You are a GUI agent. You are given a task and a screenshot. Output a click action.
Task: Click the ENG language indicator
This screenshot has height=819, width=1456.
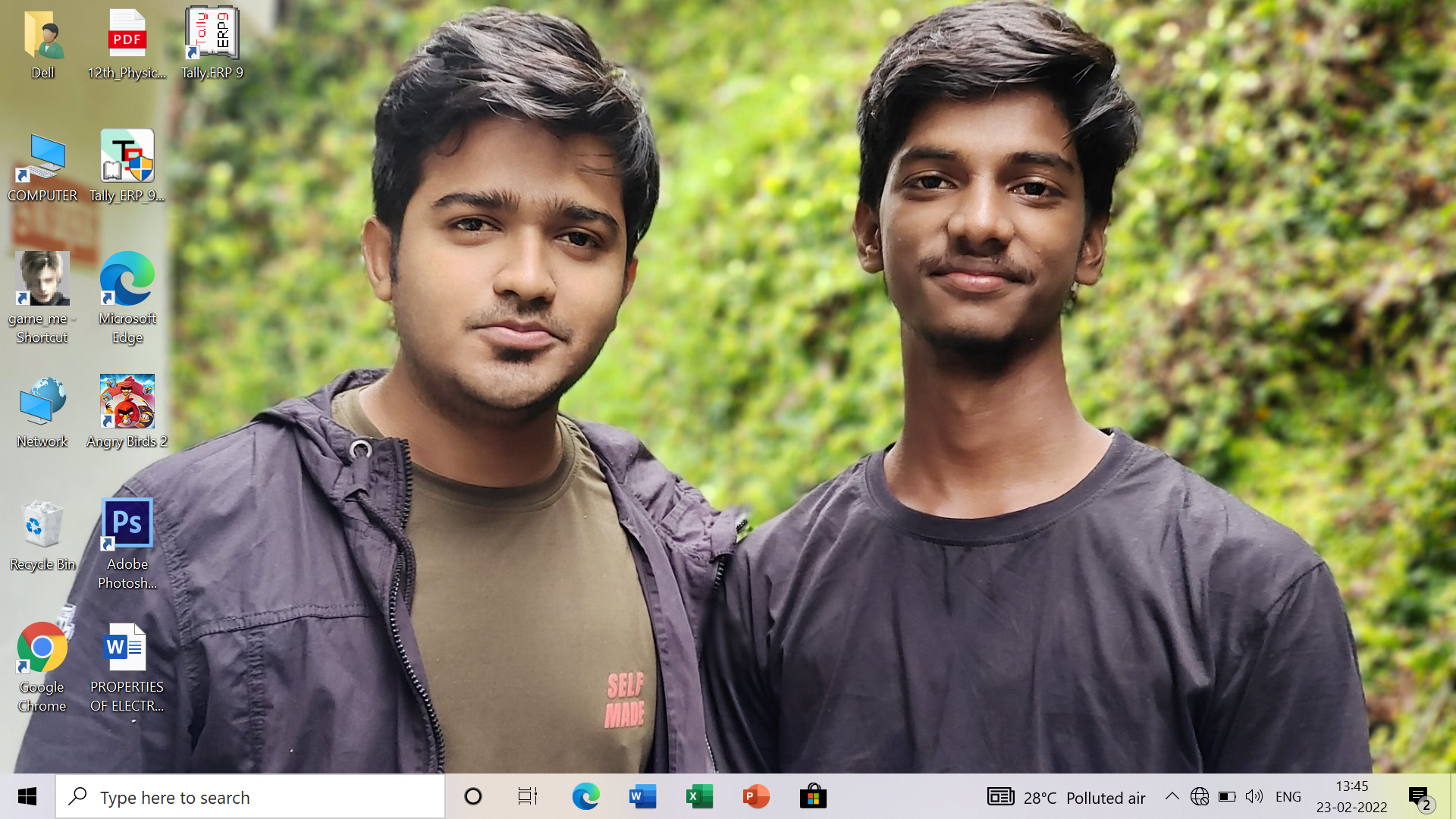(1288, 797)
